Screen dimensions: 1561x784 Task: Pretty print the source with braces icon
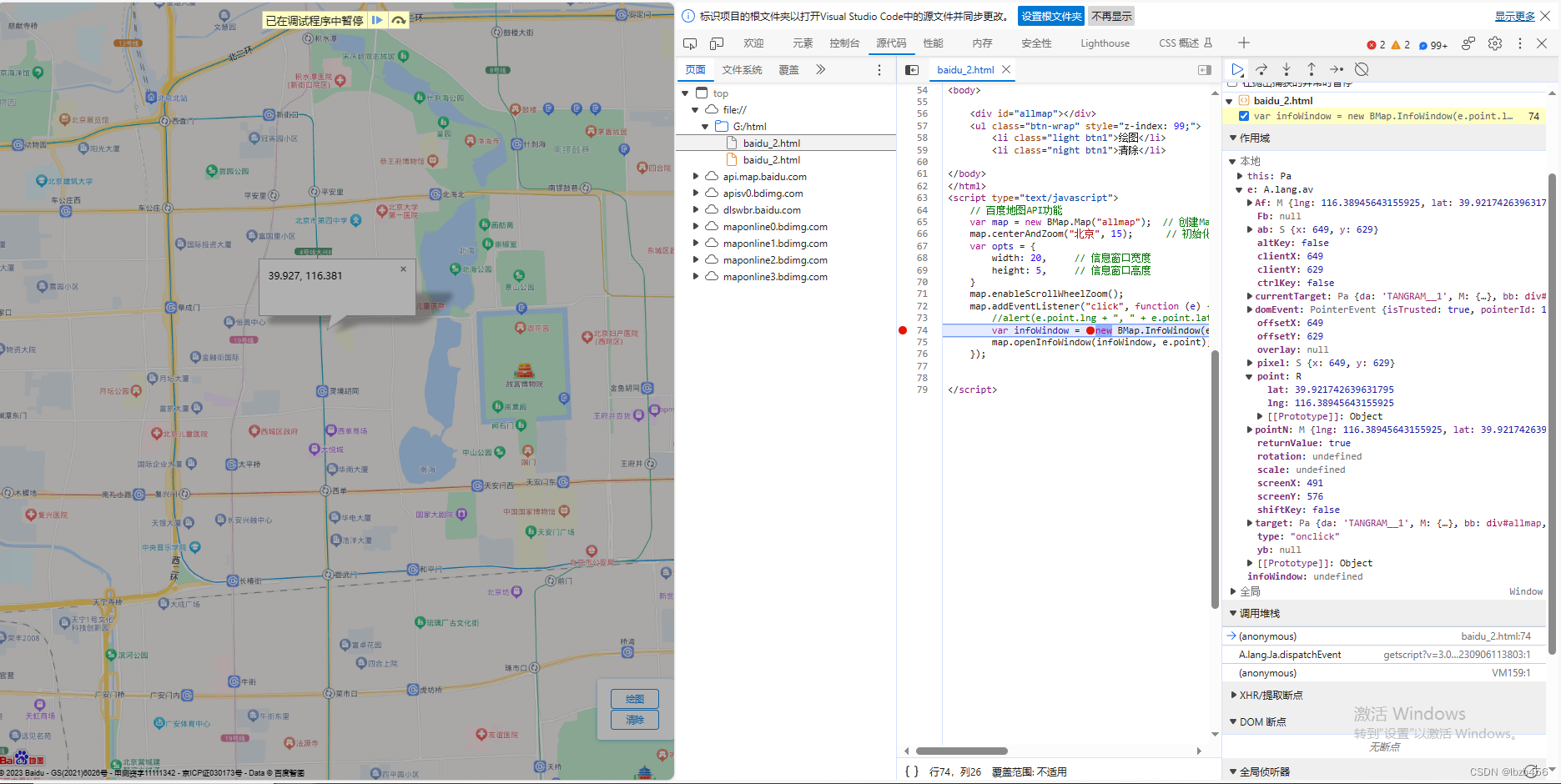pos(912,771)
